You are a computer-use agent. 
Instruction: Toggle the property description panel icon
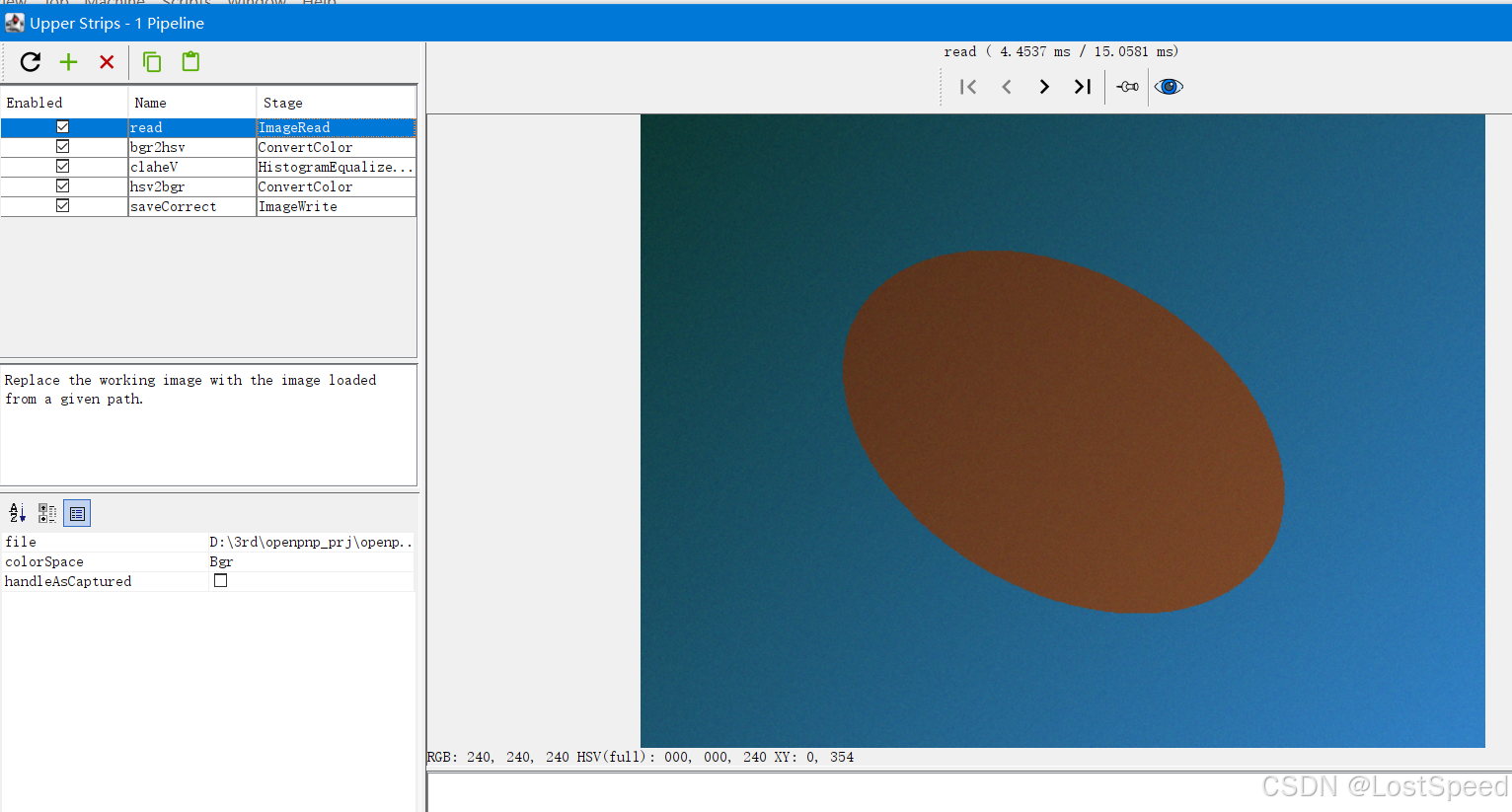click(x=77, y=513)
